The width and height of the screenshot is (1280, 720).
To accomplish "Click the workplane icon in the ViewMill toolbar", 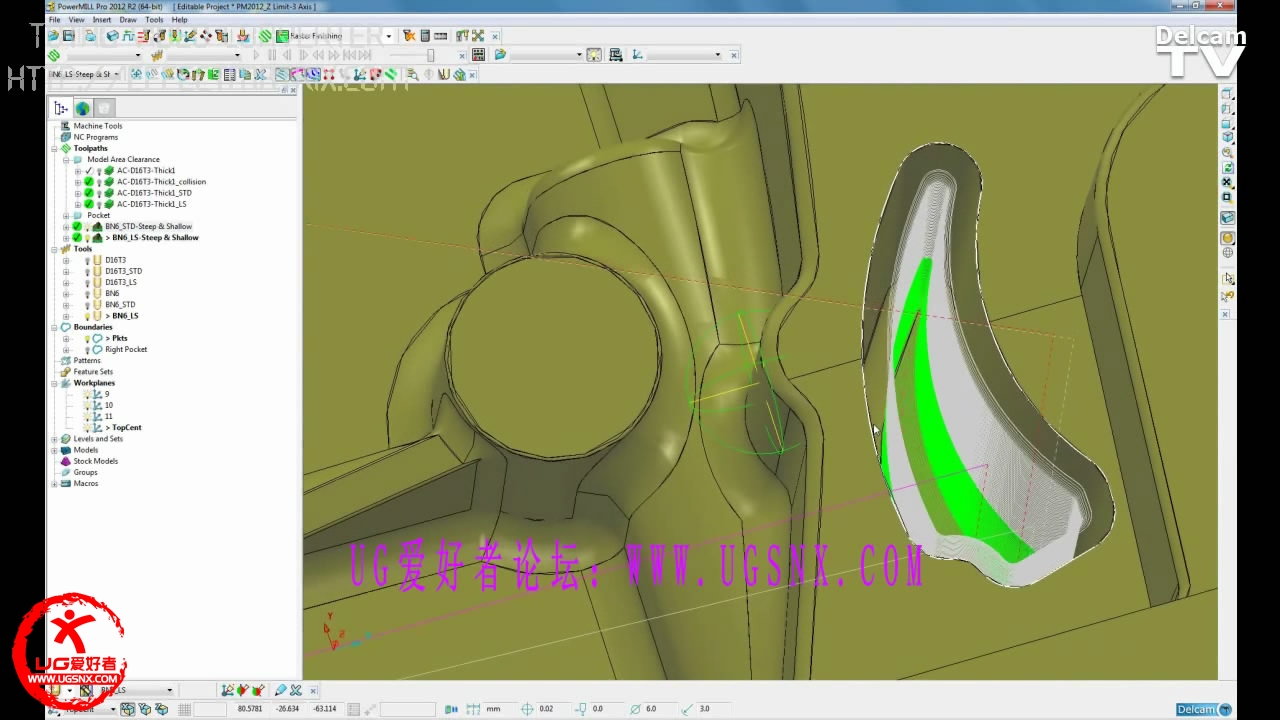I will 637,55.
